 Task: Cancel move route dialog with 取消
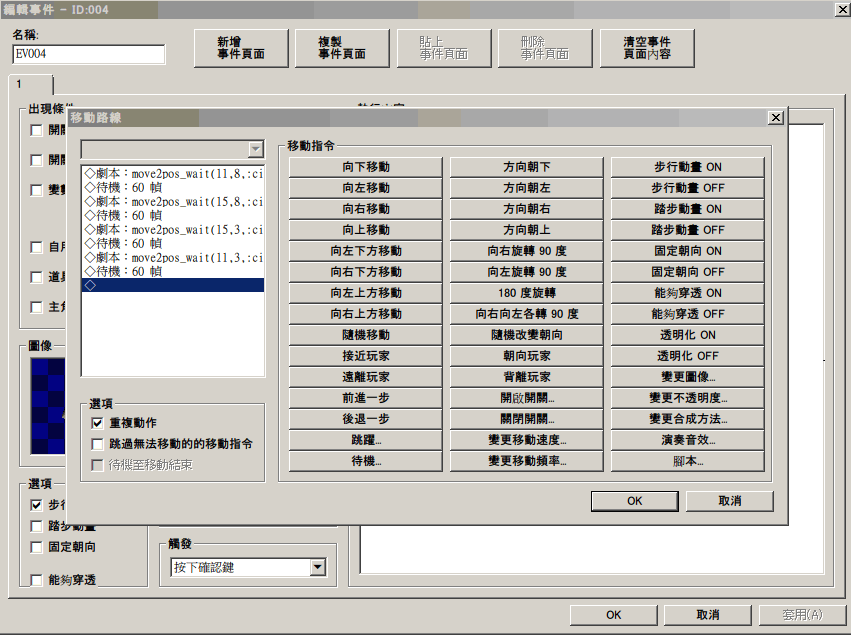coord(729,501)
